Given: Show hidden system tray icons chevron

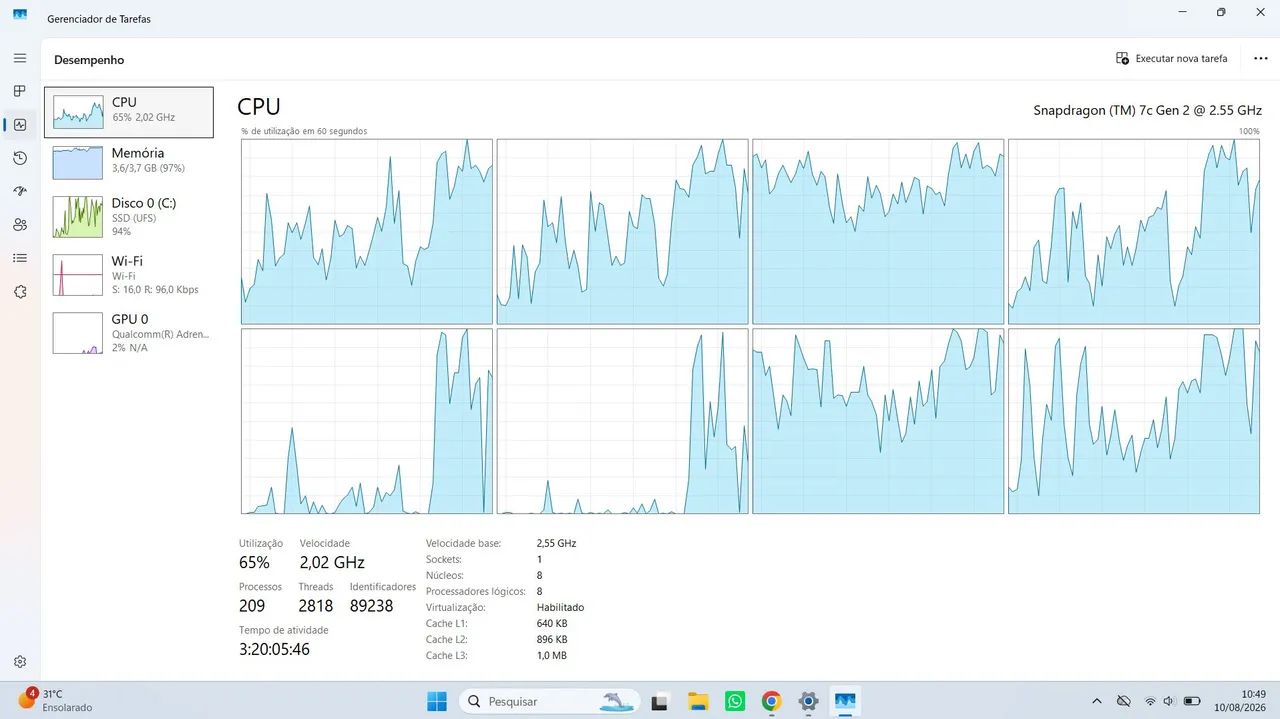Looking at the screenshot, I should 1096,701.
